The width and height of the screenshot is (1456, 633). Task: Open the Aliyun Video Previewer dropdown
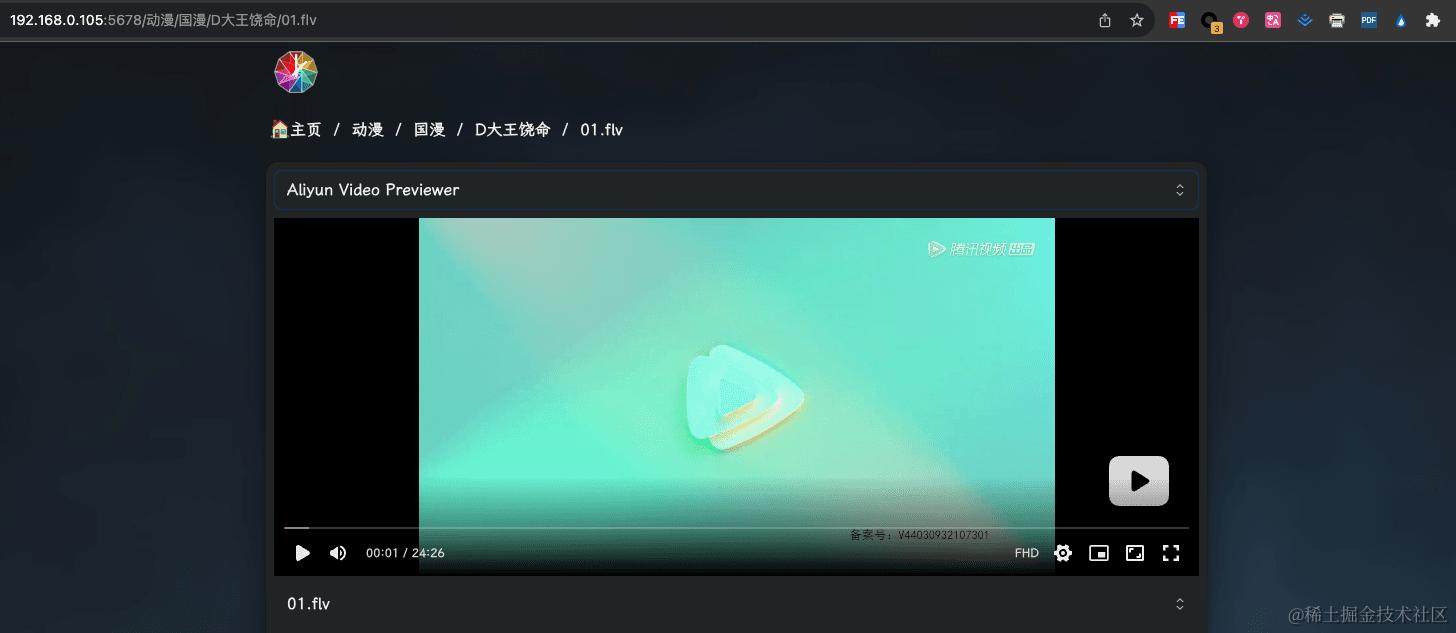[736, 190]
